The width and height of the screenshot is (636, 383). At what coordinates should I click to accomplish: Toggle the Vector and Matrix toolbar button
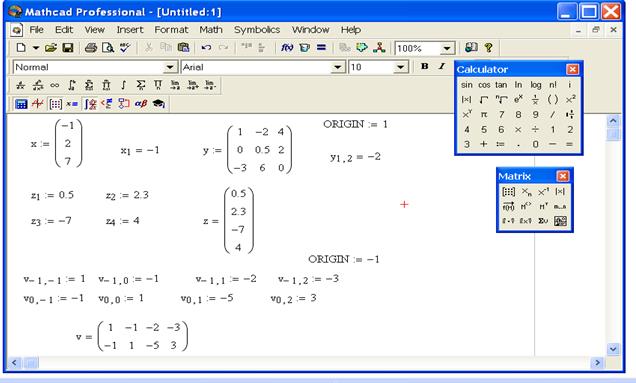(x=55, y=104)
